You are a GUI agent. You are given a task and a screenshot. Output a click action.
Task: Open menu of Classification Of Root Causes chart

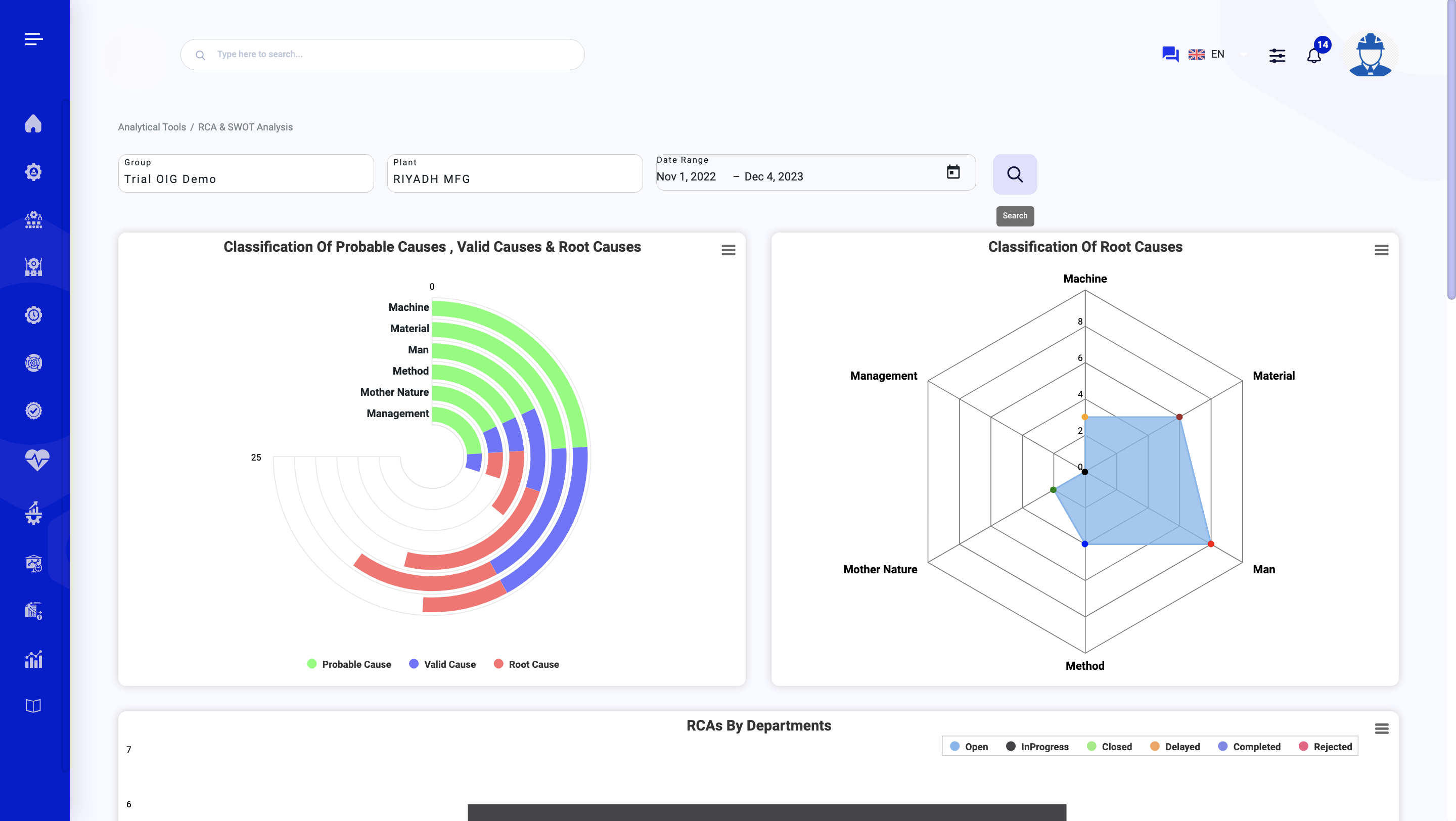click(1381, 250)
